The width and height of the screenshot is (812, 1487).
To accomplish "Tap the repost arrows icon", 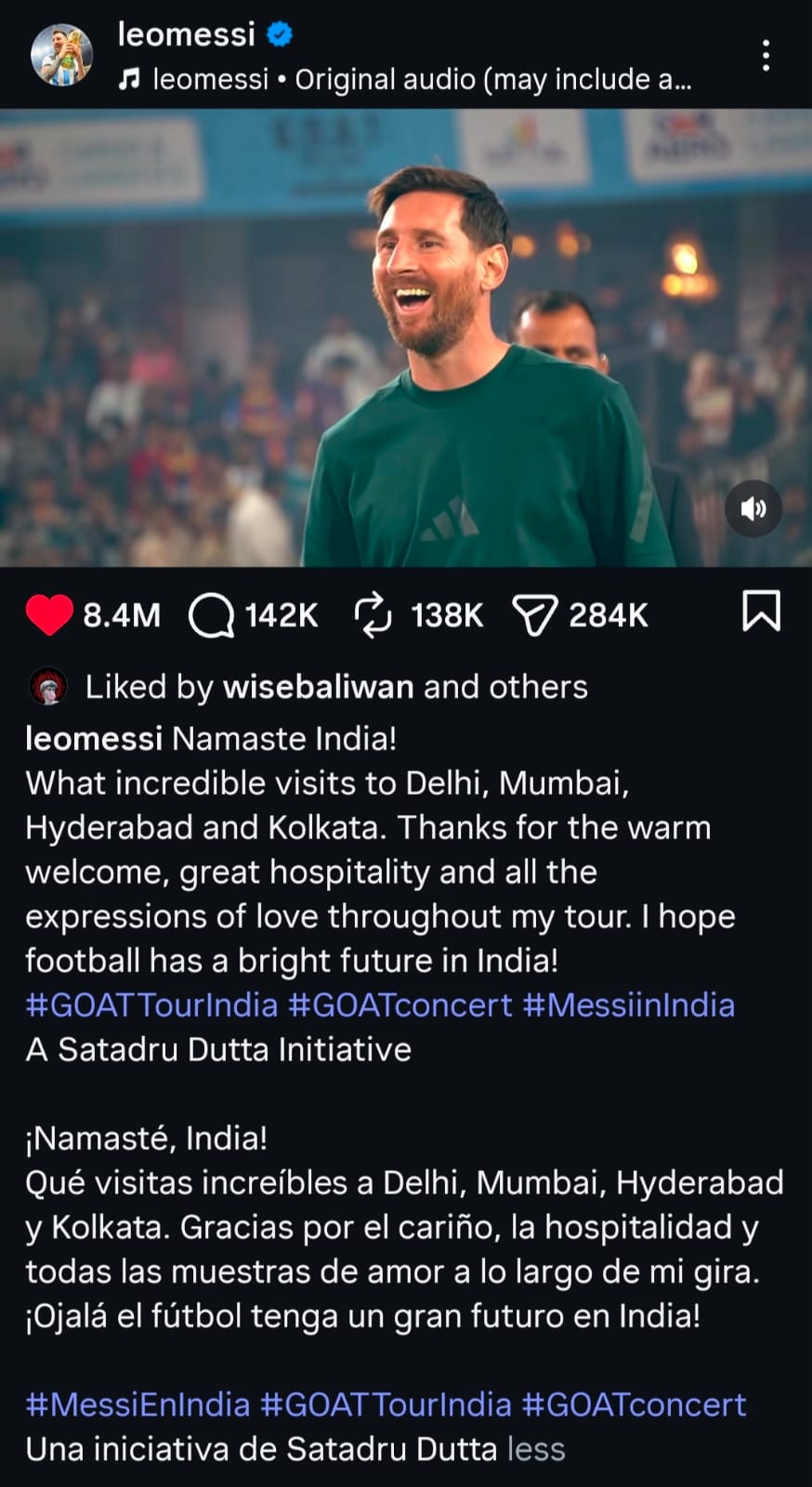I will [x=373, y=615].
